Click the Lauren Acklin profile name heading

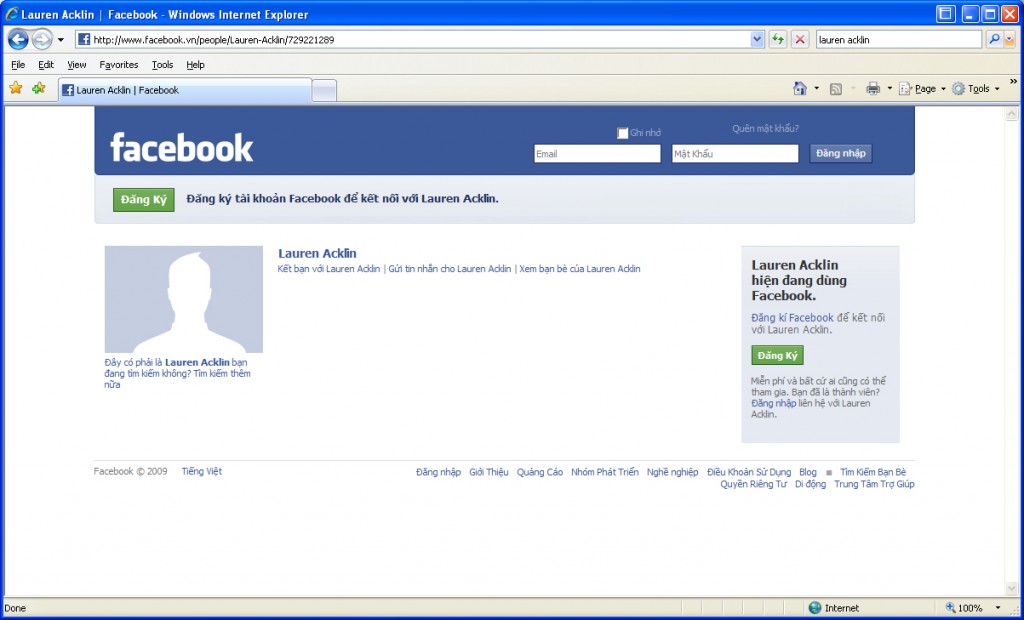[x=317, y=253]
